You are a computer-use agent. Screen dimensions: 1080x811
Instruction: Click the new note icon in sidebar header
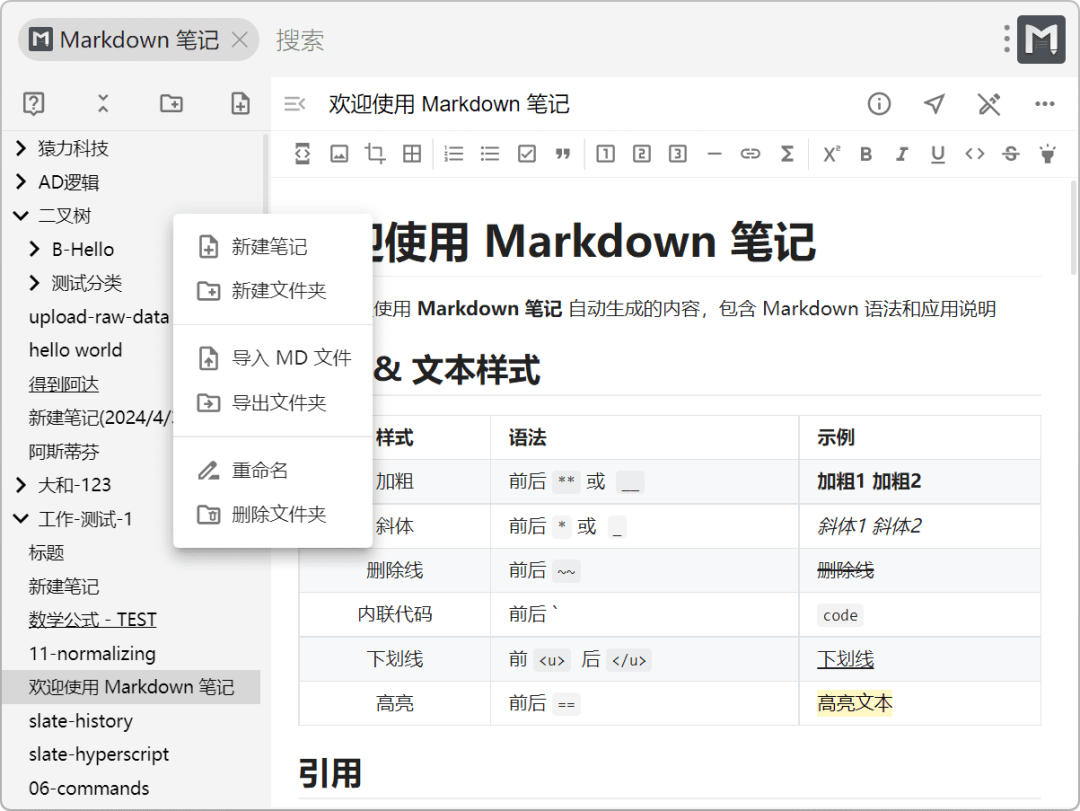[x=240, y=103]
